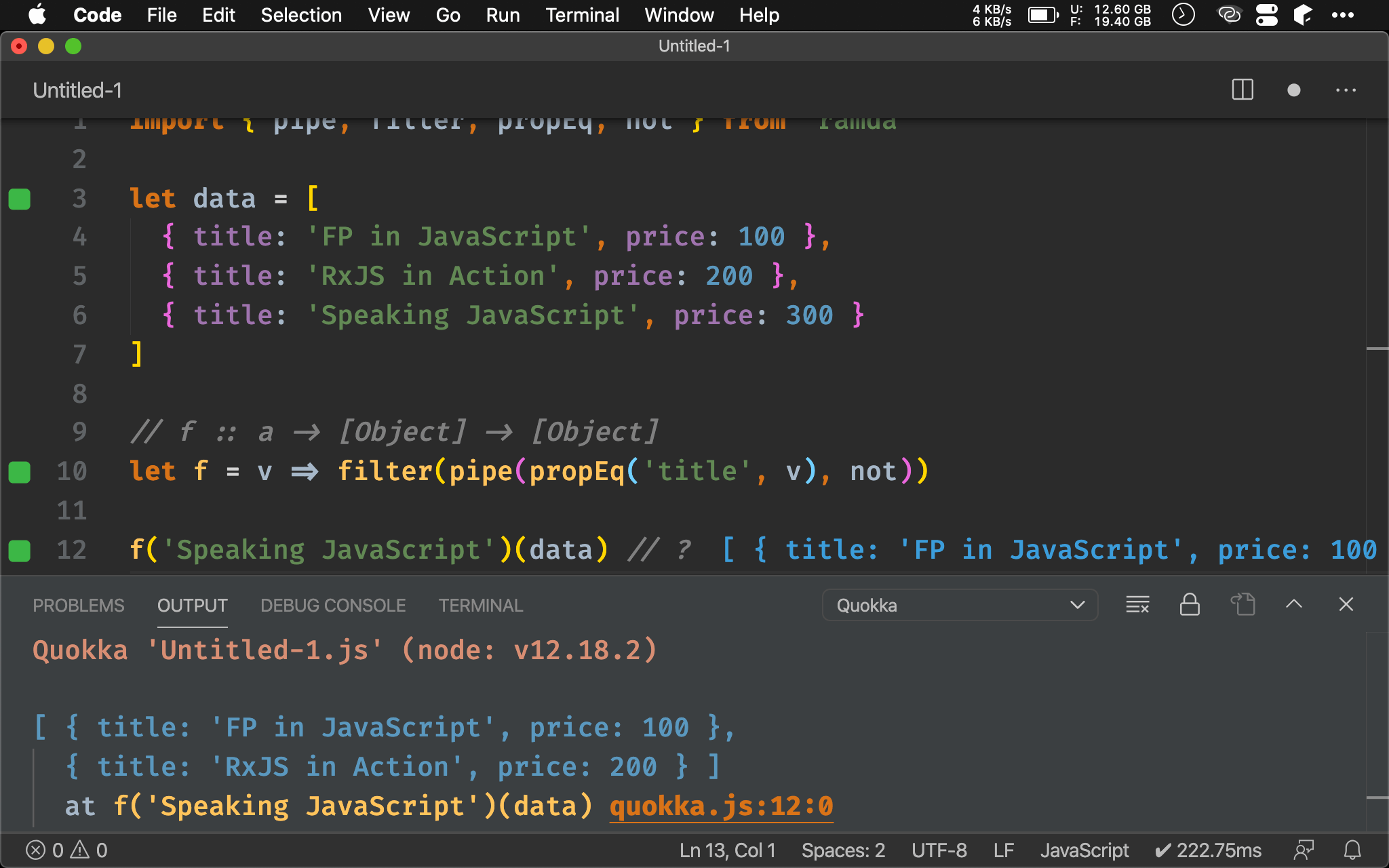Open the Selection menu

301,15
